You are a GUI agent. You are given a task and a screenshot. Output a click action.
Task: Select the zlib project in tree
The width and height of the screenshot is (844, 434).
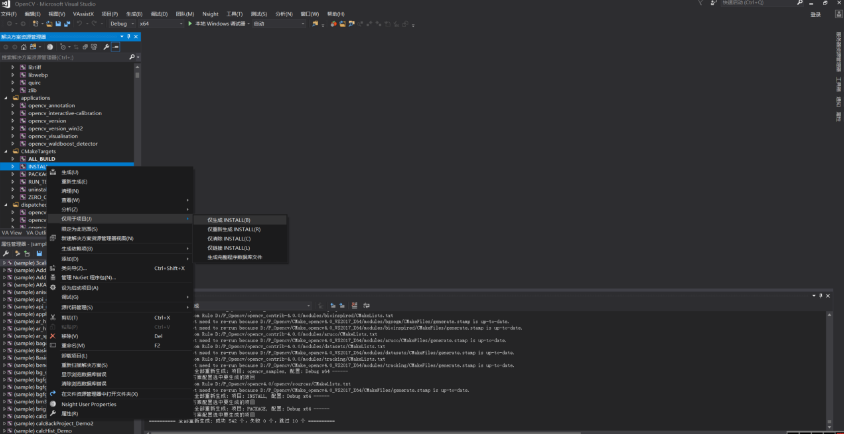(32, 90)
